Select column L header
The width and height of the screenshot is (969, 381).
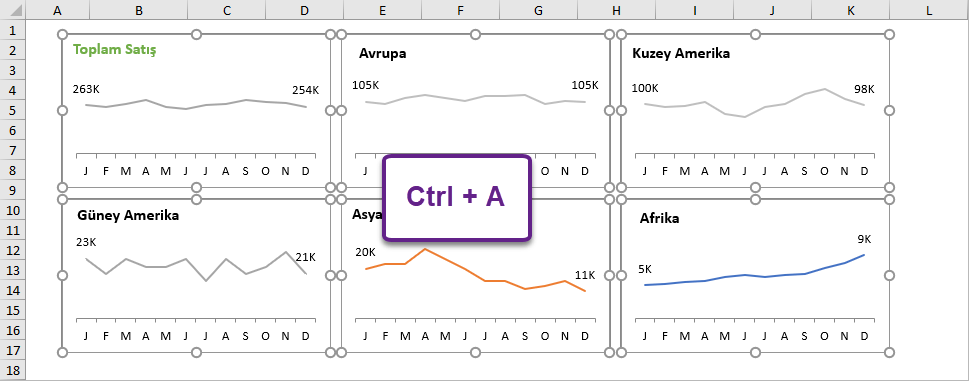point(929,10)
